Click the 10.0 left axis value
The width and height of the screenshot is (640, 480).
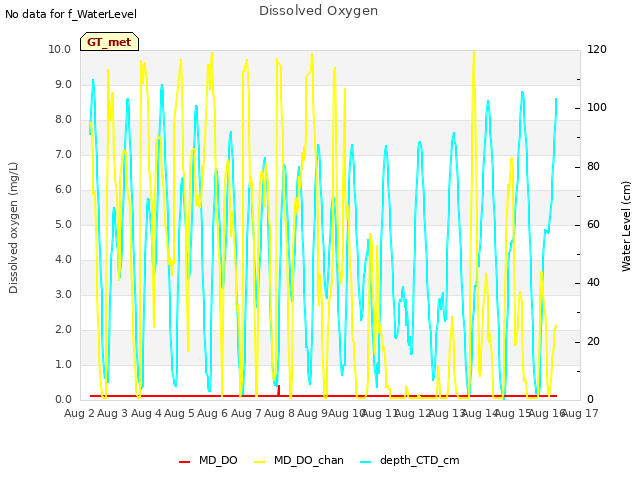[60, 49]
